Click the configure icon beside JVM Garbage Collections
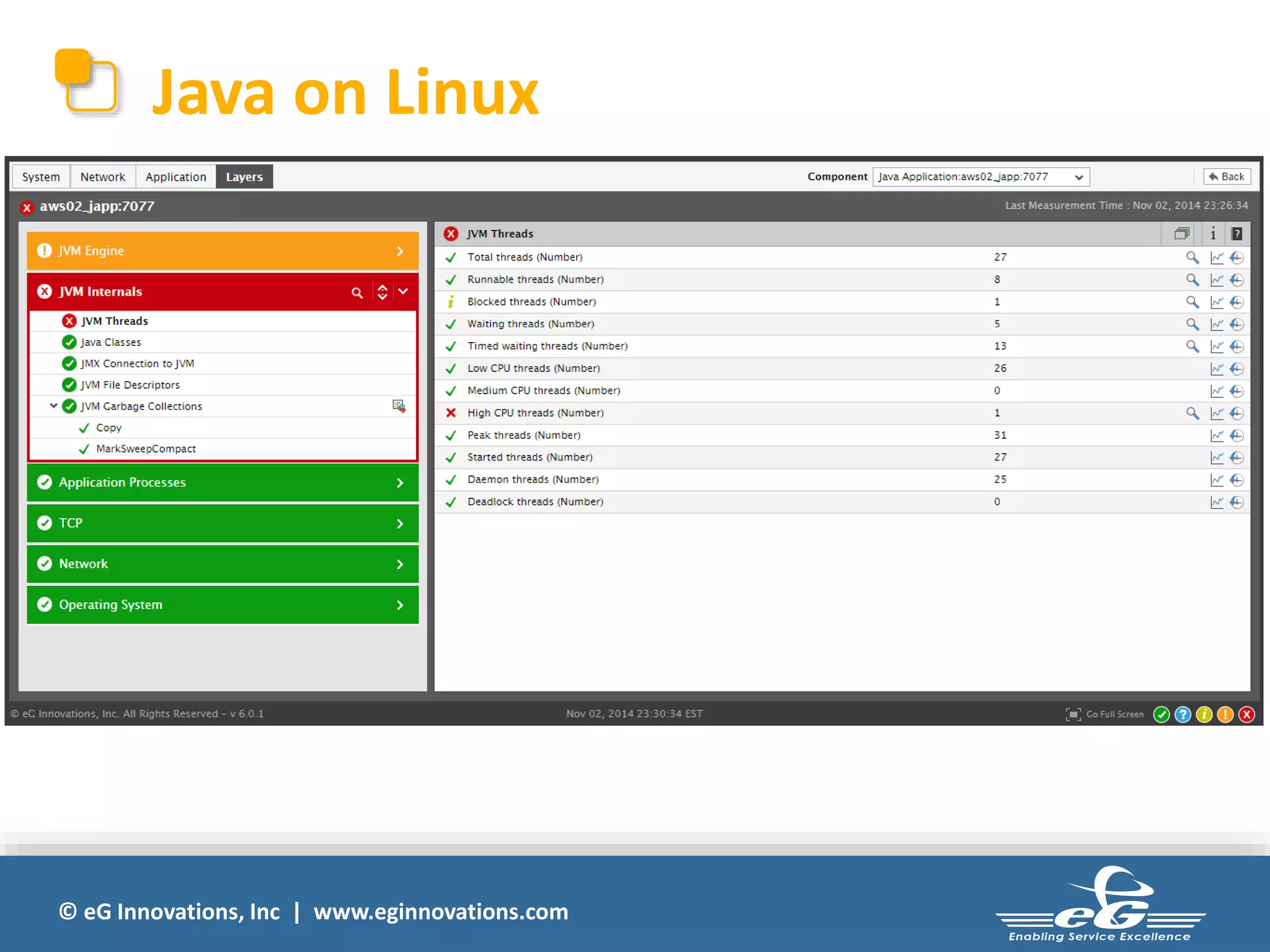 [x=399, y=406]
